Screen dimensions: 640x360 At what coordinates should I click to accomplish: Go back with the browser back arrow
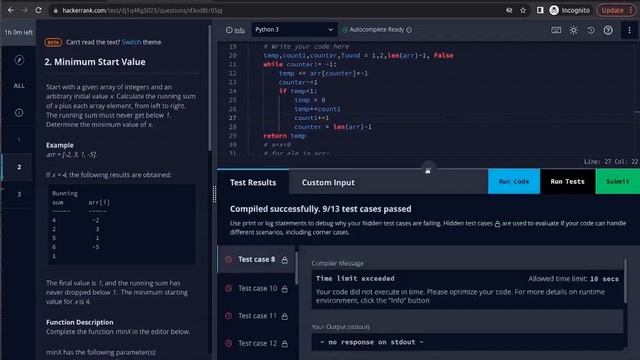pos(11,10)
